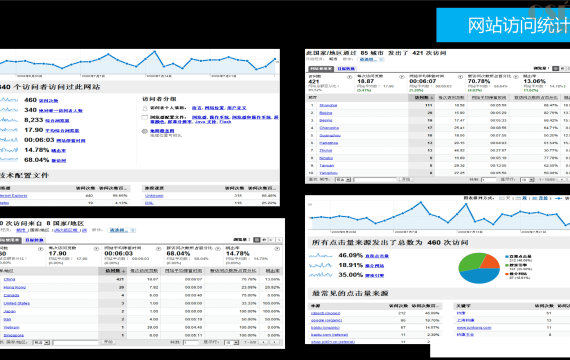This screenshot has height=360, width=570.
Task: Click the sparkline icon beside 460
Action: 9,100
